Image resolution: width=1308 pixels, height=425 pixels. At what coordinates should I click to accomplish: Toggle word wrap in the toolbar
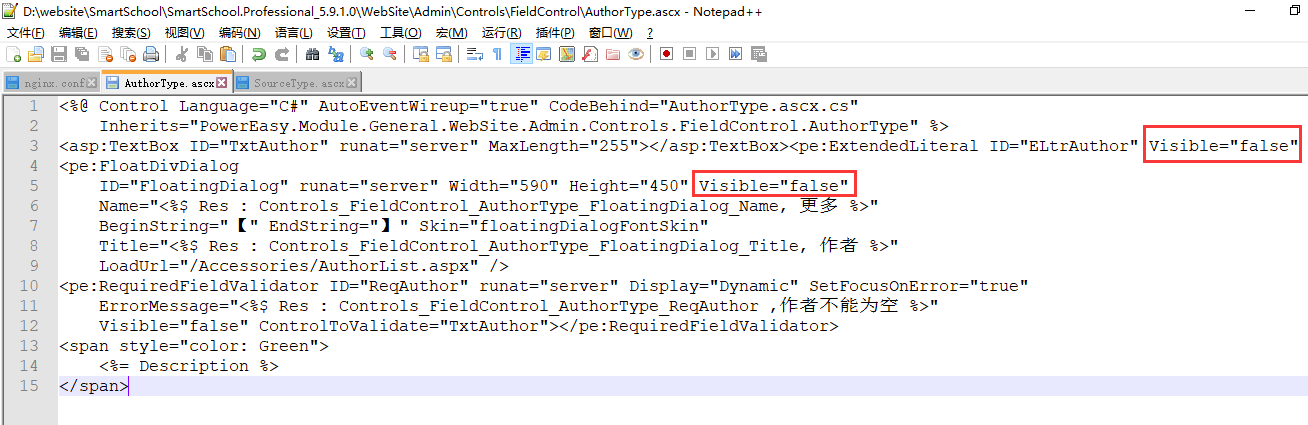(475, 54)
